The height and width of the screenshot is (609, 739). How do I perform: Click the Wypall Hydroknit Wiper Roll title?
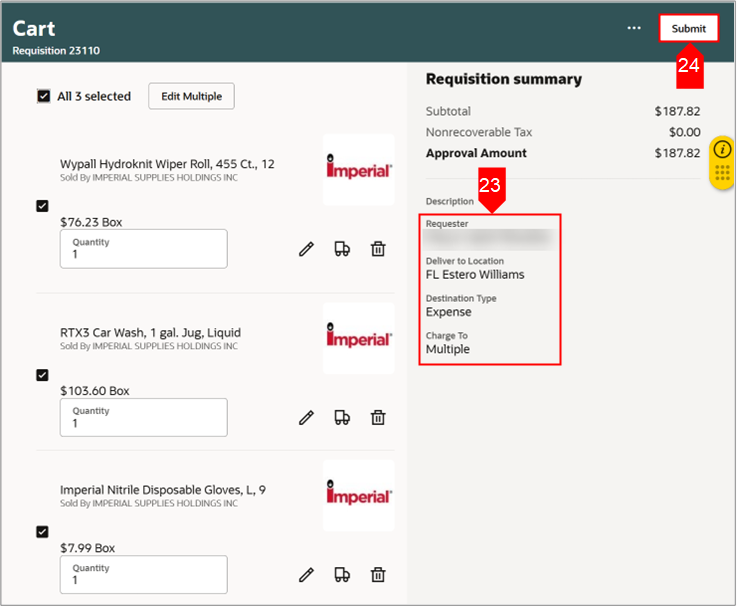click(167, 165)
